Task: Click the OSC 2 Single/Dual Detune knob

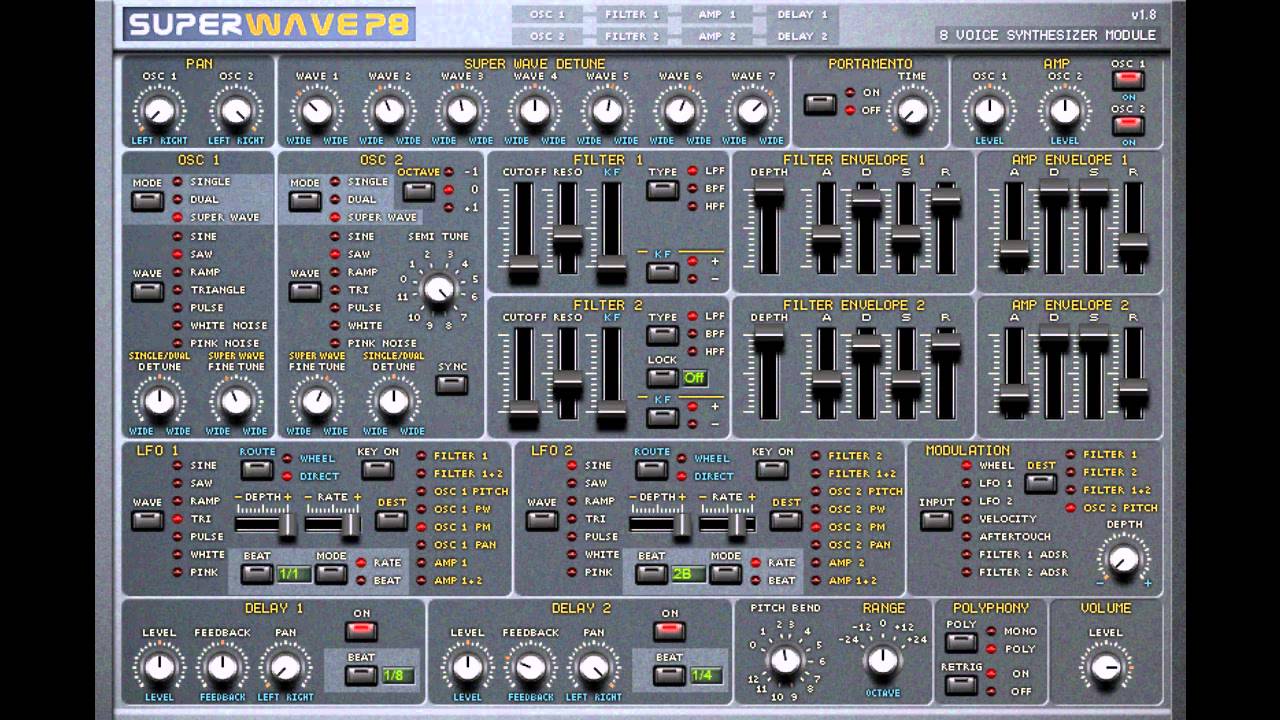Action: coord(393,401)
